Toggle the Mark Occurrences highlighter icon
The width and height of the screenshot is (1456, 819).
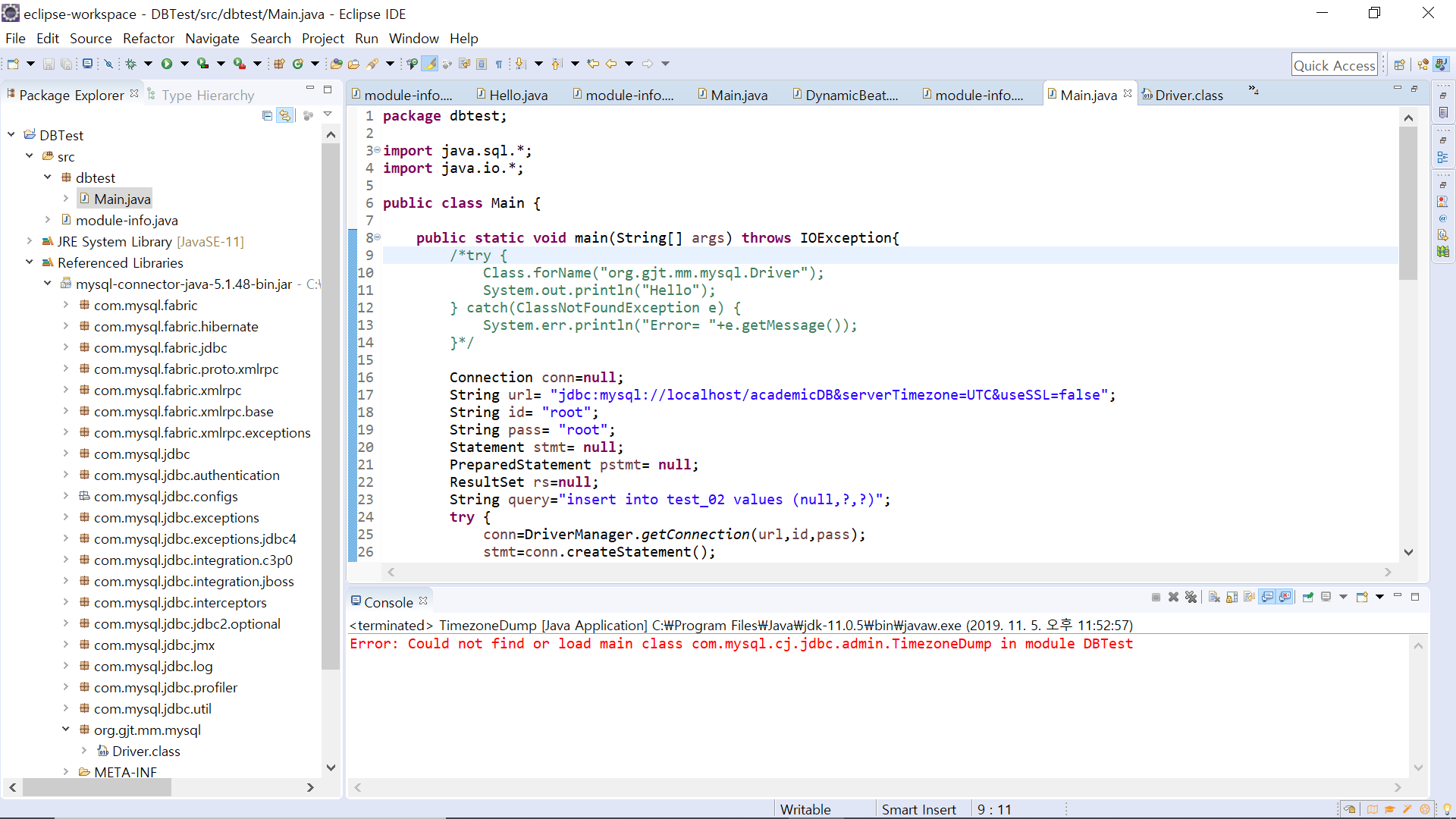(430, 64)
